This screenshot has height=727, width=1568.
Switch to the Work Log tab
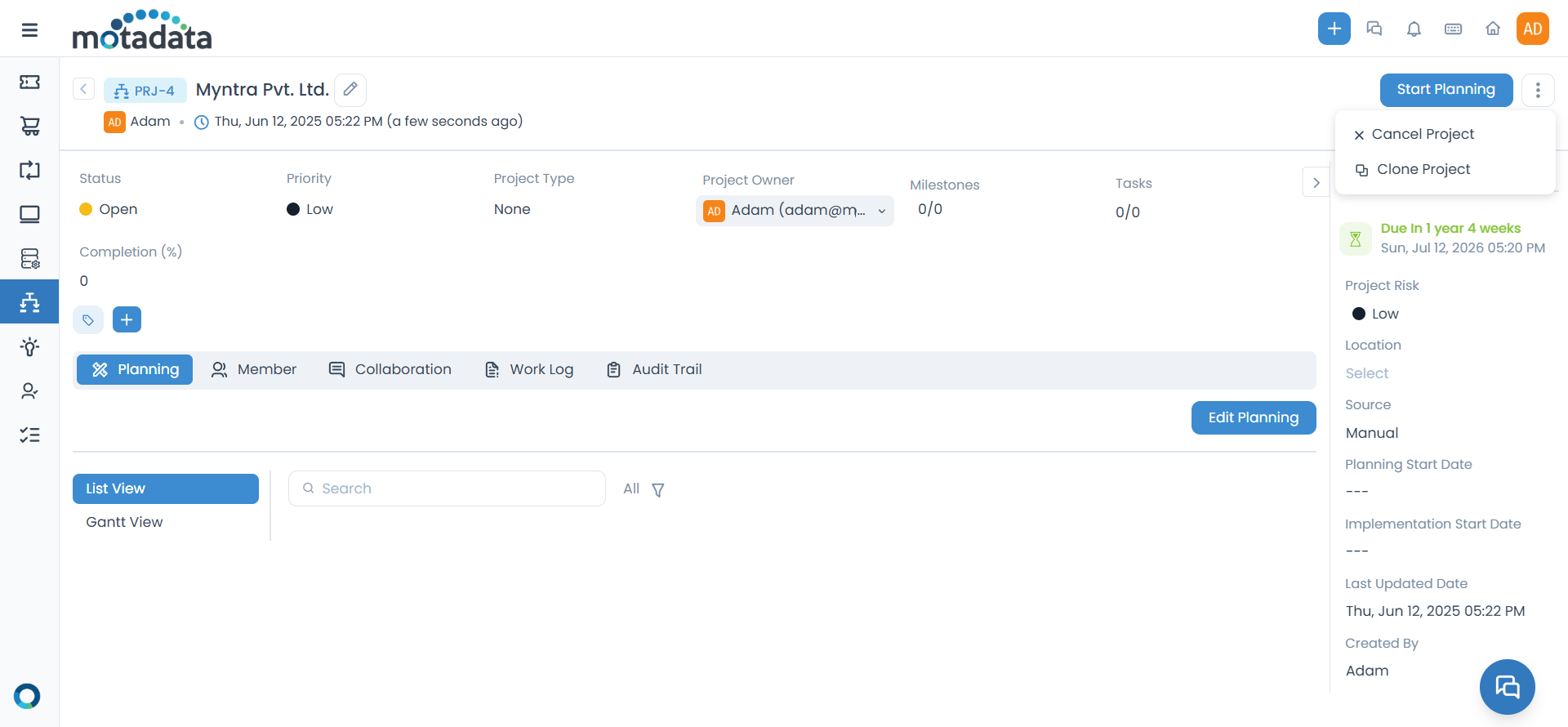529,369
